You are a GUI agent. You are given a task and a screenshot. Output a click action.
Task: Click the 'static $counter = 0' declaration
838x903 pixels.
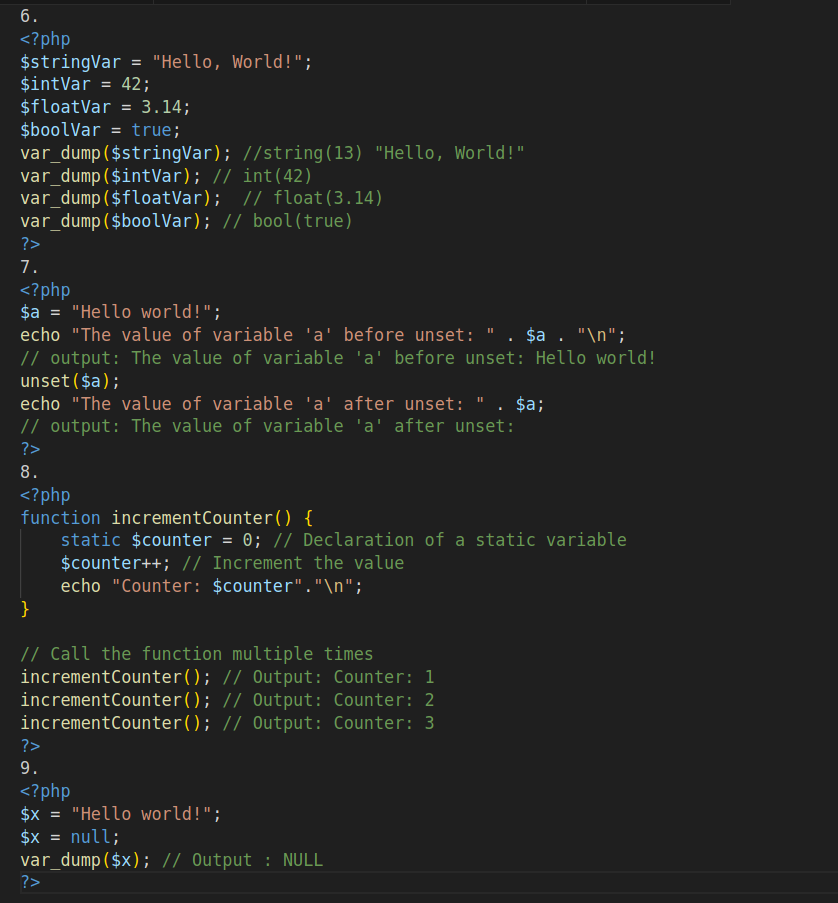click(x=161, y=540)
